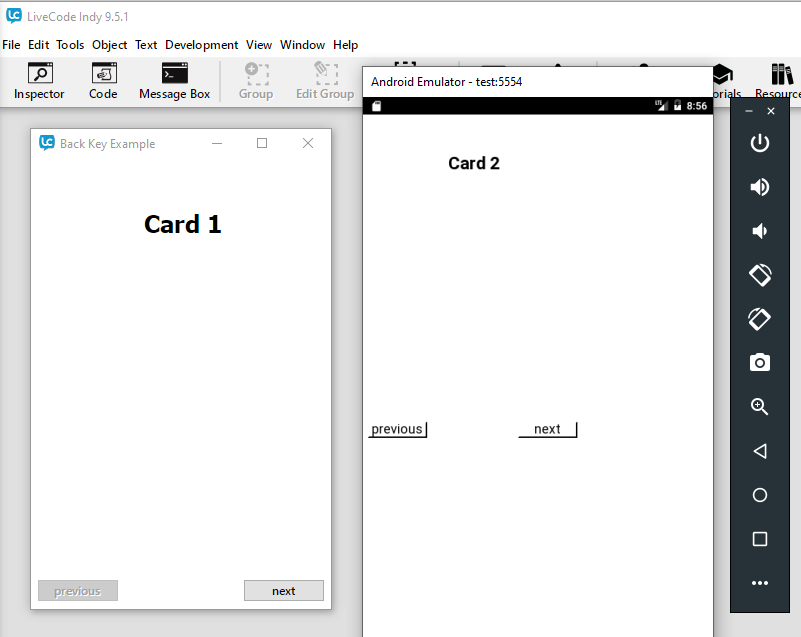Rotate the emulator left

pyautogui.click(x=760, y=275)
